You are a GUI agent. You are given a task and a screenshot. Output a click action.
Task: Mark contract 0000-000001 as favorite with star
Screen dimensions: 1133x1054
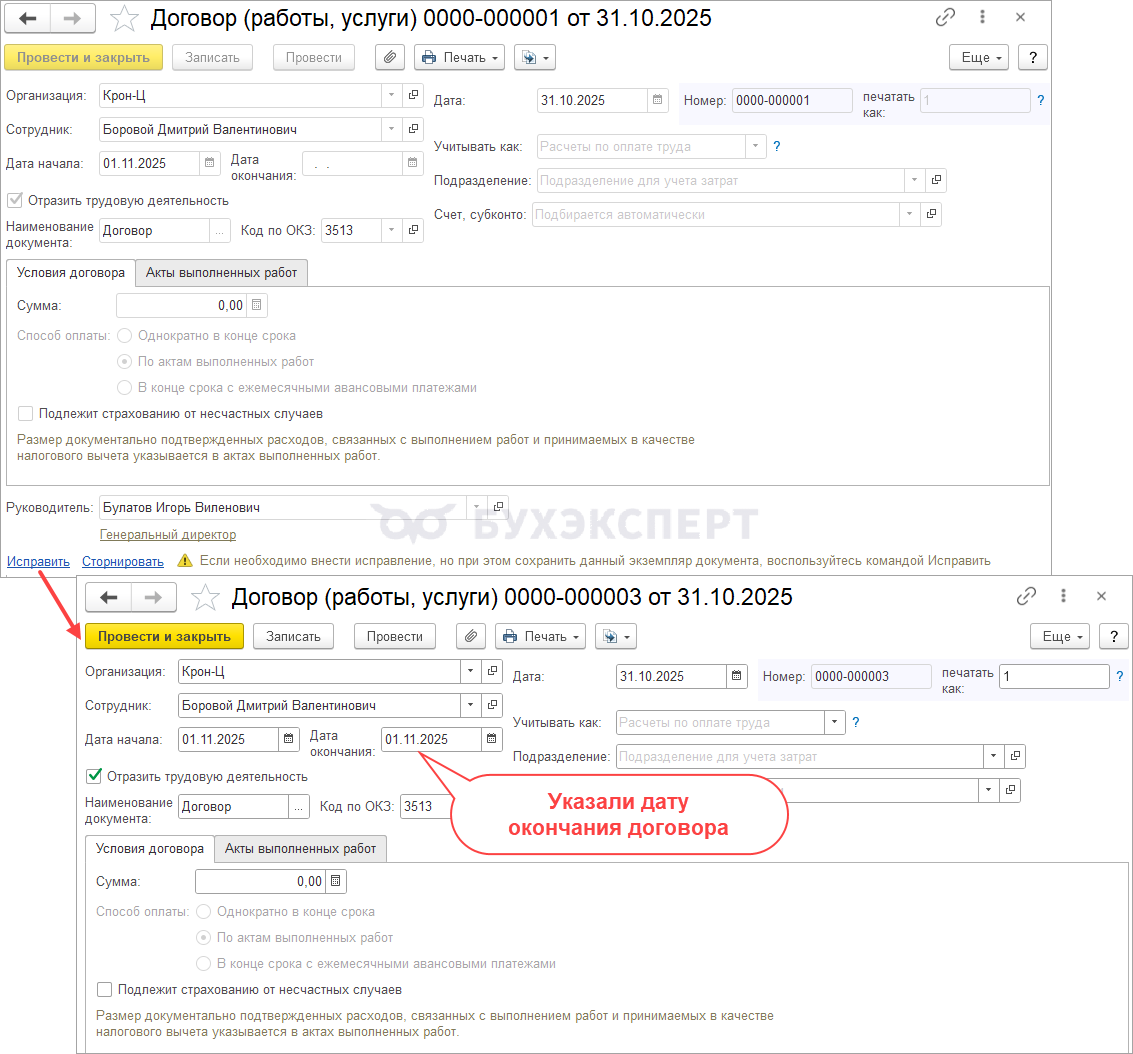point(124,19)
